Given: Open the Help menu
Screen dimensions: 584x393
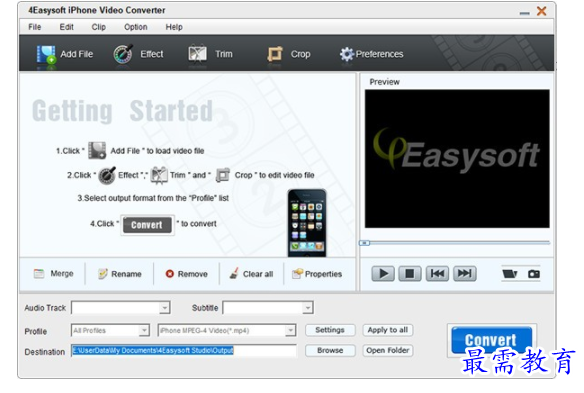Looking at the screenshot, I should coord(174,27).
